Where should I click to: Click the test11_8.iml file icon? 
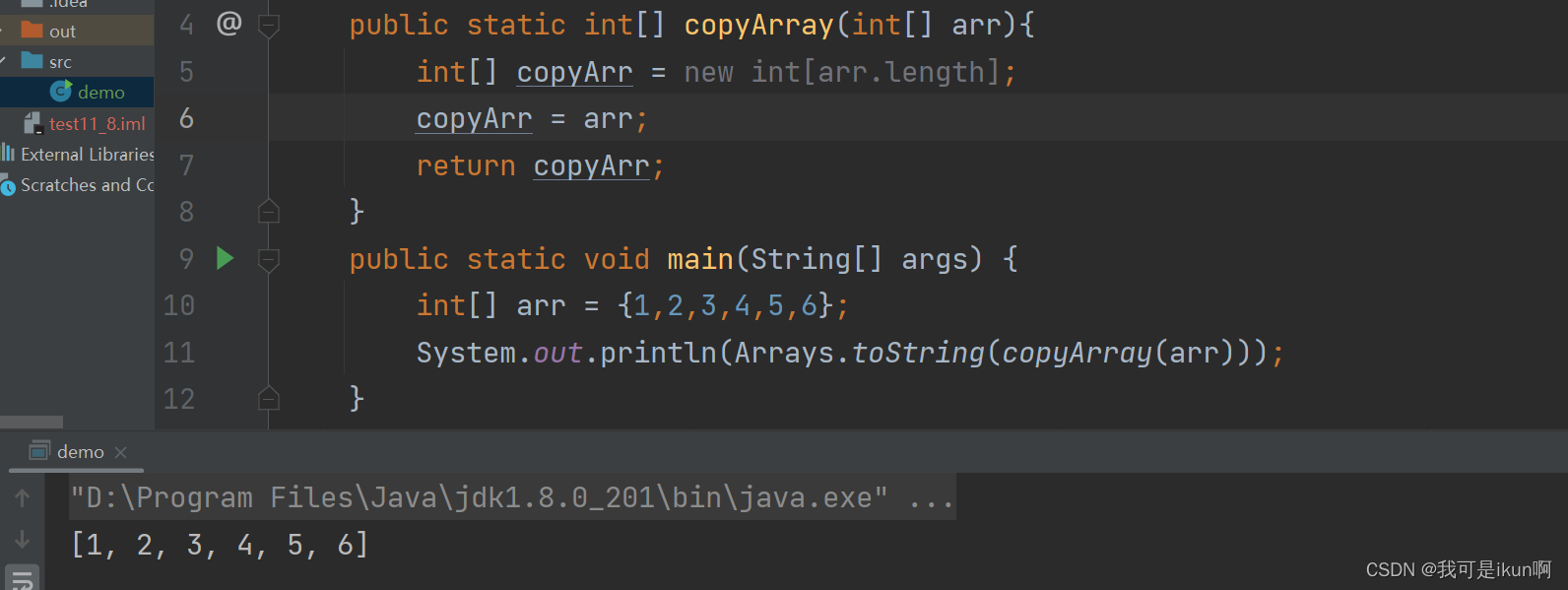(33, 123)
